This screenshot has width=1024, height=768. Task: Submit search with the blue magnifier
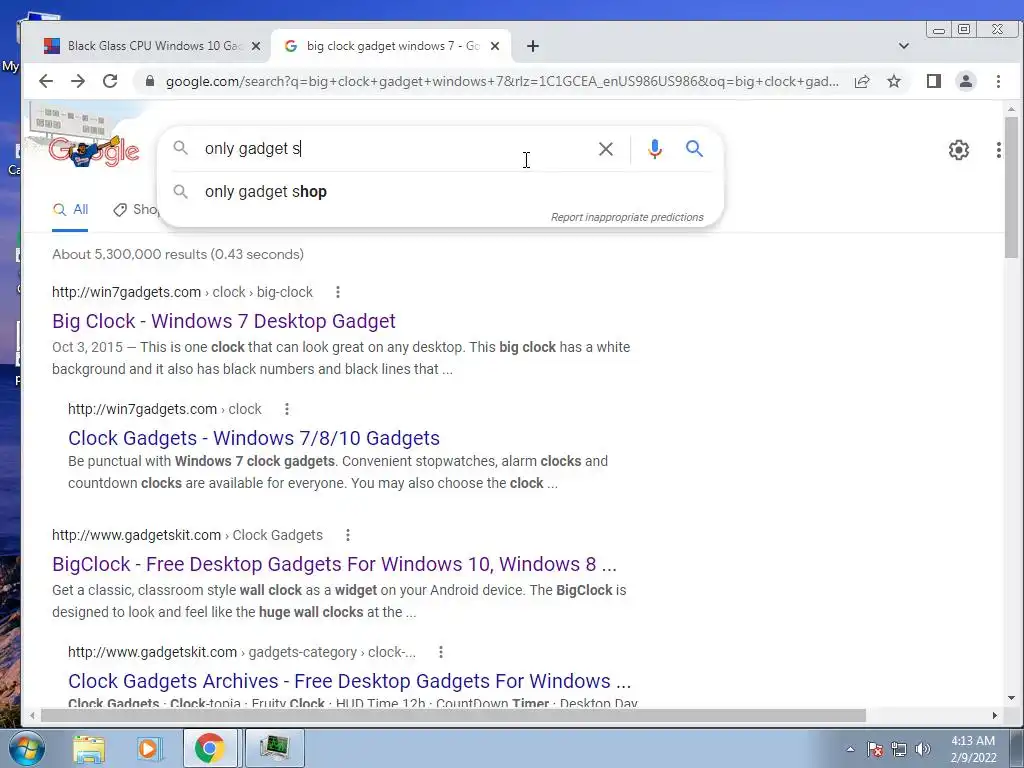point(694,149)
